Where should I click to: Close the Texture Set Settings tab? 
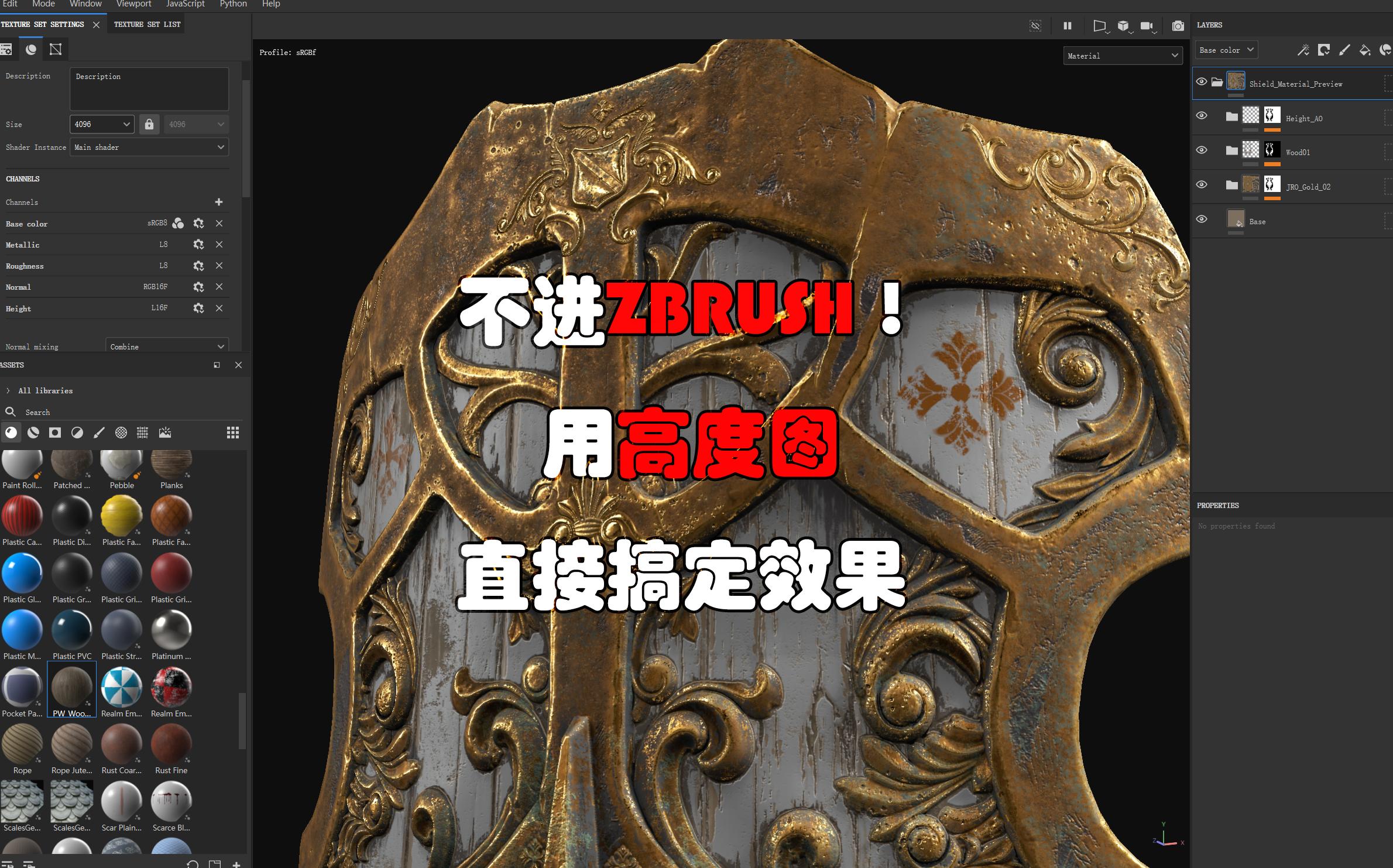pyautogui.click(x=96, y=25)
